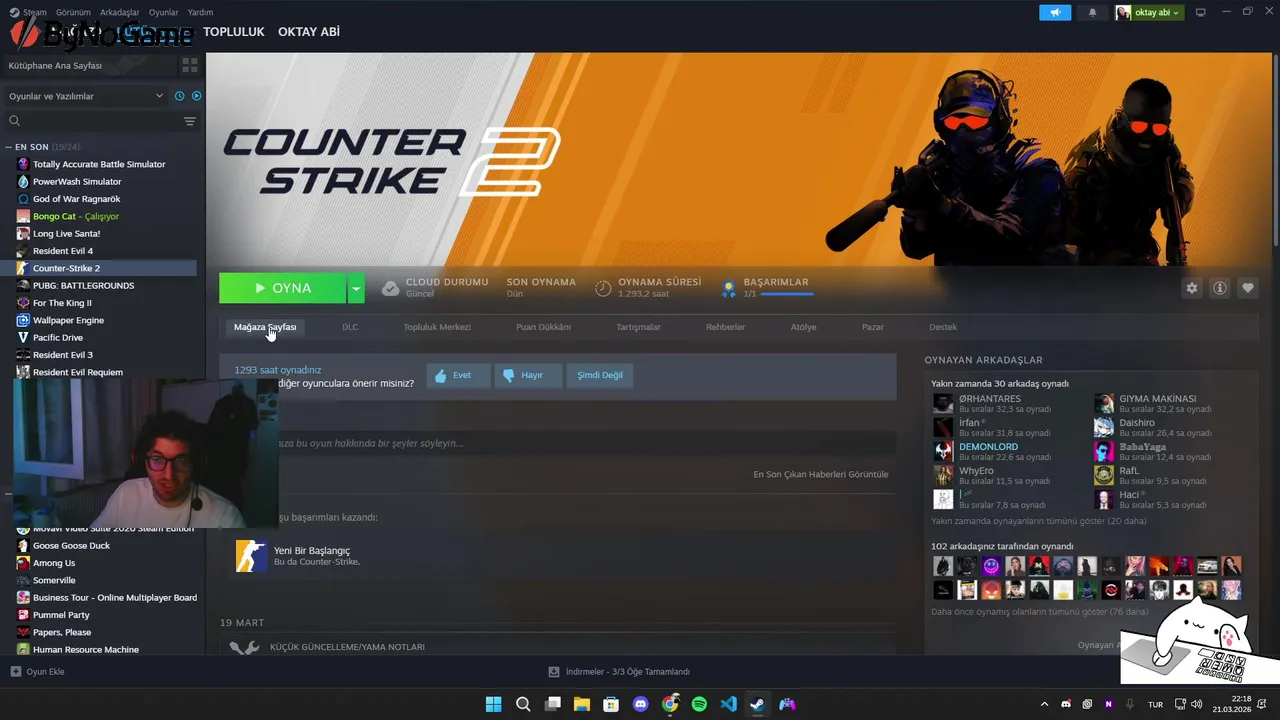This screenshot has height=720, width=1280.
Task: Click the recent activity clock filter icon
Action: tap(180, 96)
